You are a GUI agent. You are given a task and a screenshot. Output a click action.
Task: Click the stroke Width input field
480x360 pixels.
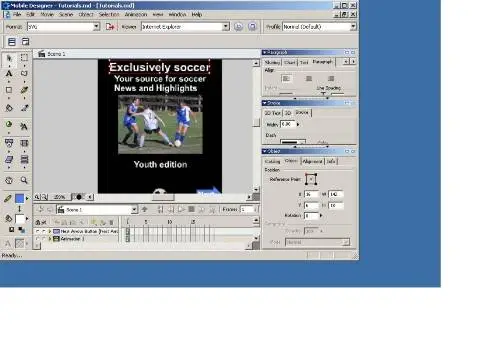288,124
